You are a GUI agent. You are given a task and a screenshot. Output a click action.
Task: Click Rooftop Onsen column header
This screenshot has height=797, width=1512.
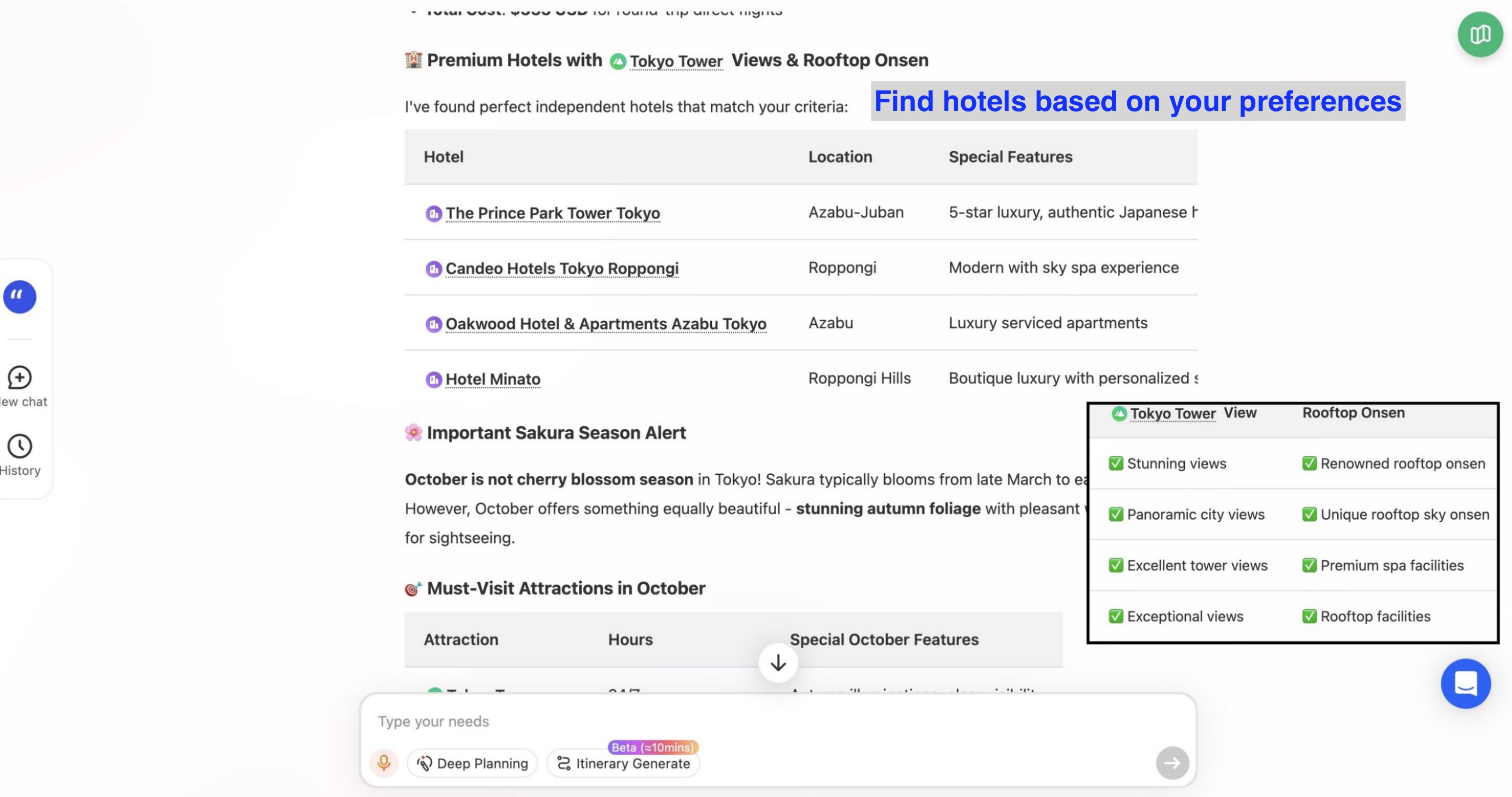click(1353, 413)
